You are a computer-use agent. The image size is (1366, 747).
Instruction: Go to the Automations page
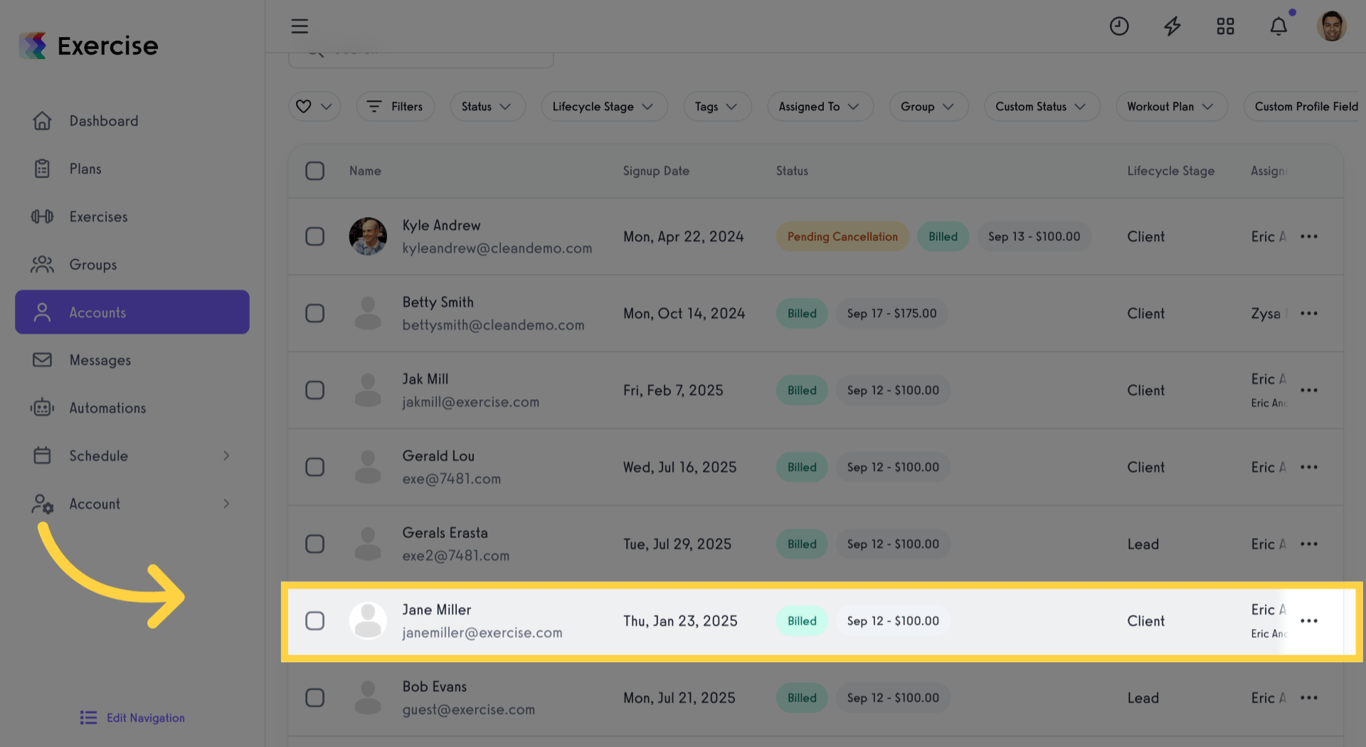(x=107, y=407)
